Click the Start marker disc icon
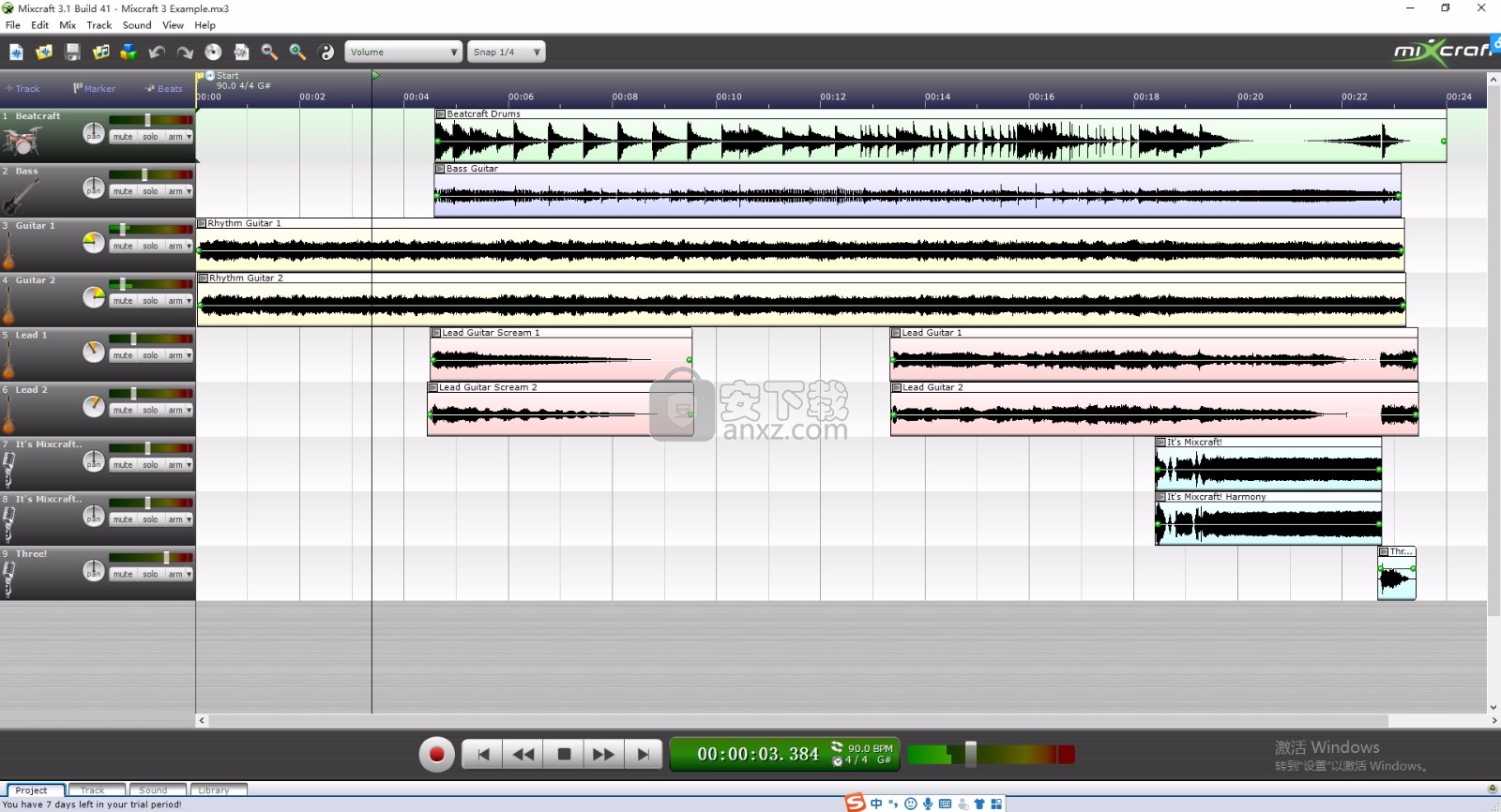1501x812 pixels. [210, 76]
